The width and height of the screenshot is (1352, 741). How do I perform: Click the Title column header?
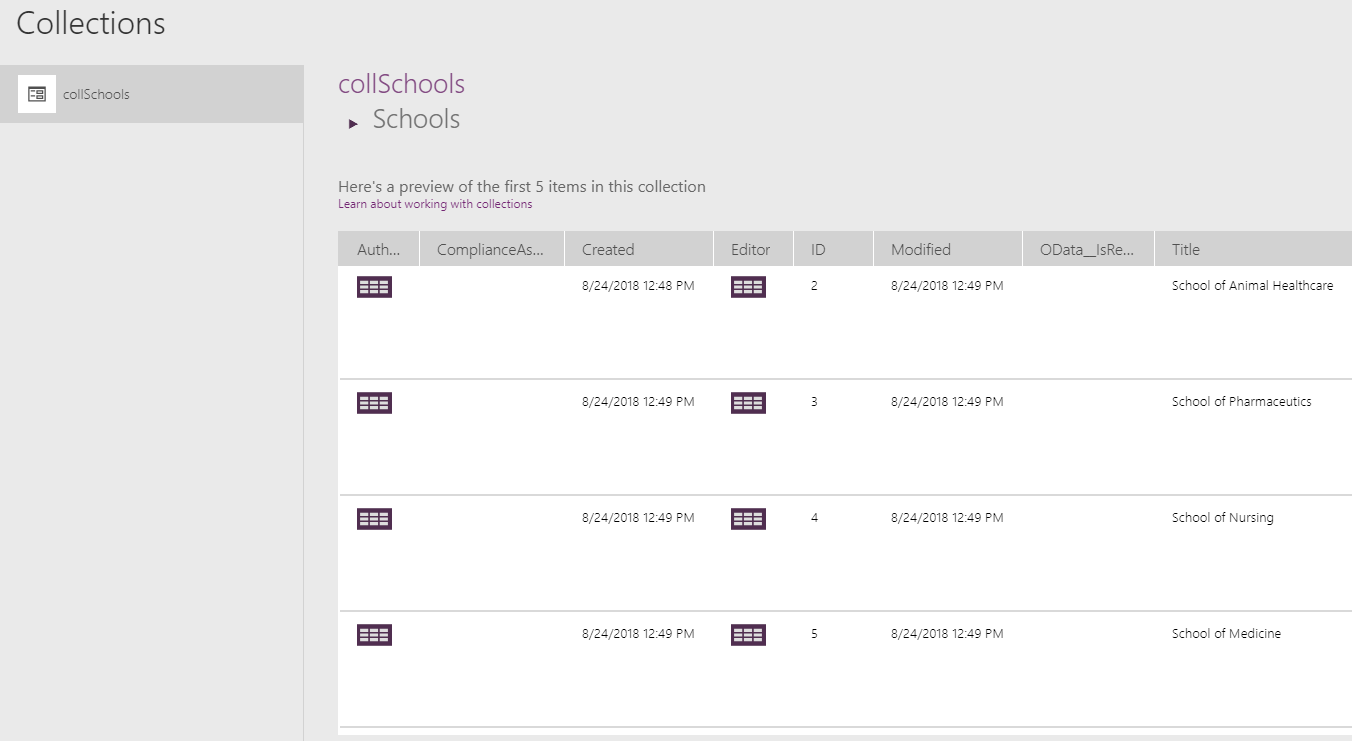1186,250
